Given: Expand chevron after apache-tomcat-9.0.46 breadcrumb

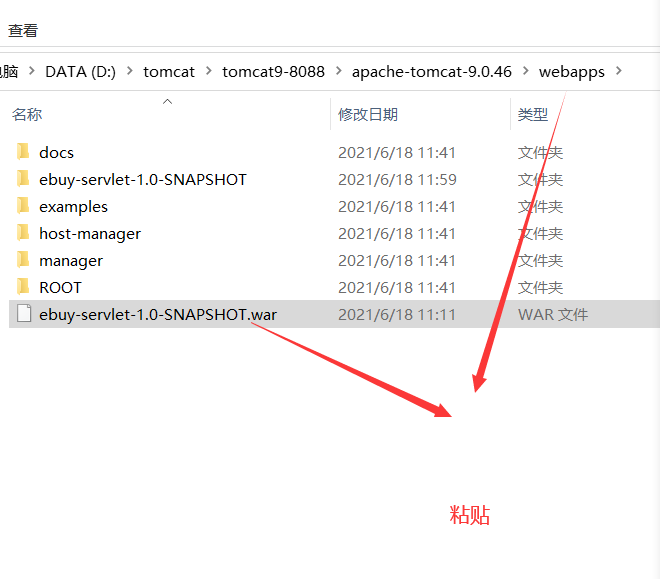Looking at the screenshot, I should click(x=525, y=71).
